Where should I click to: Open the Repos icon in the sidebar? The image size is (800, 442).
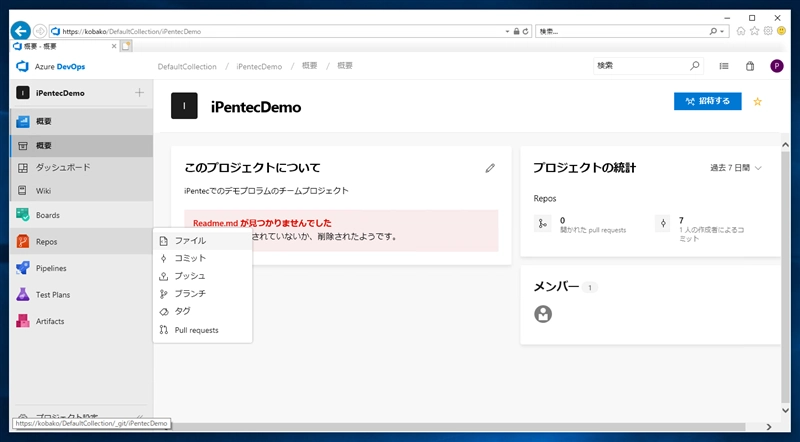[x=22, y=241]
